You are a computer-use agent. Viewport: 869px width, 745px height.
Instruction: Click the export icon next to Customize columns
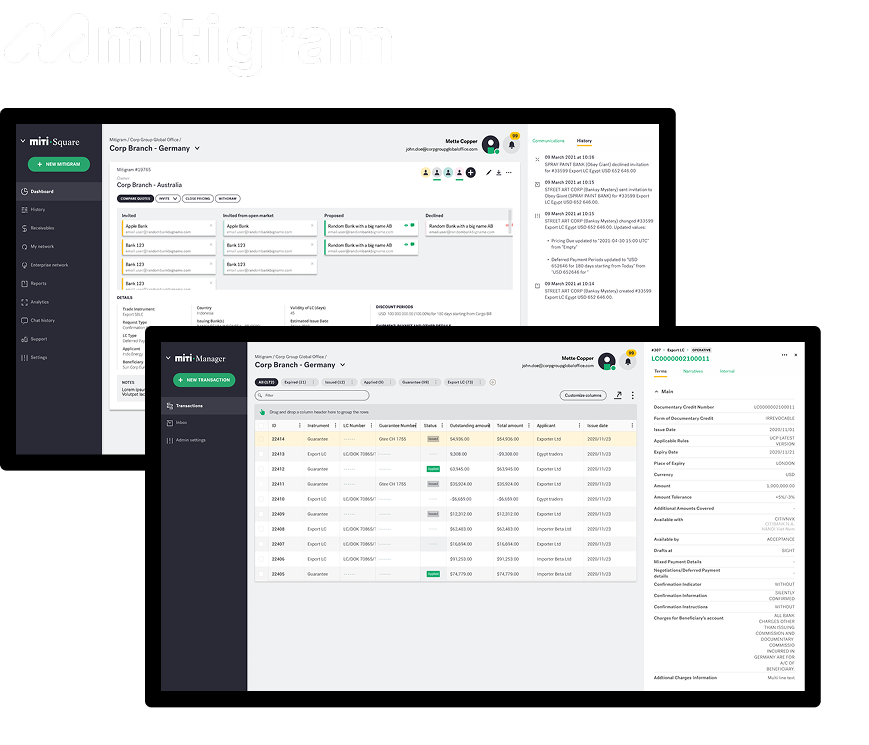pos(618,395)
